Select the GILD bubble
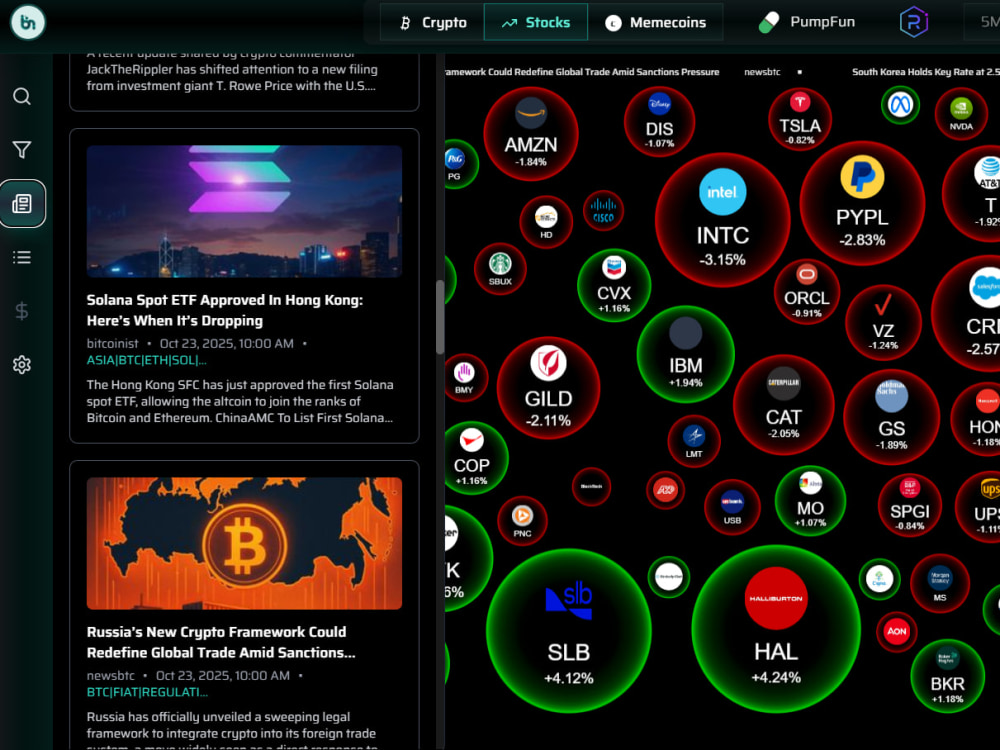This screenshot has height=750, width=1000. pyautogui.click(x=548, y=388)
